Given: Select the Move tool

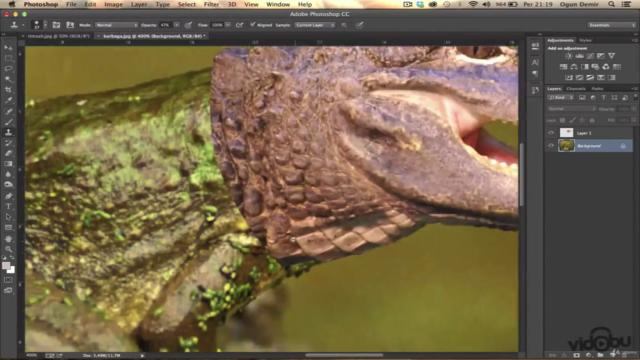Looking at the screenshot, I should (x=8, y=48).
